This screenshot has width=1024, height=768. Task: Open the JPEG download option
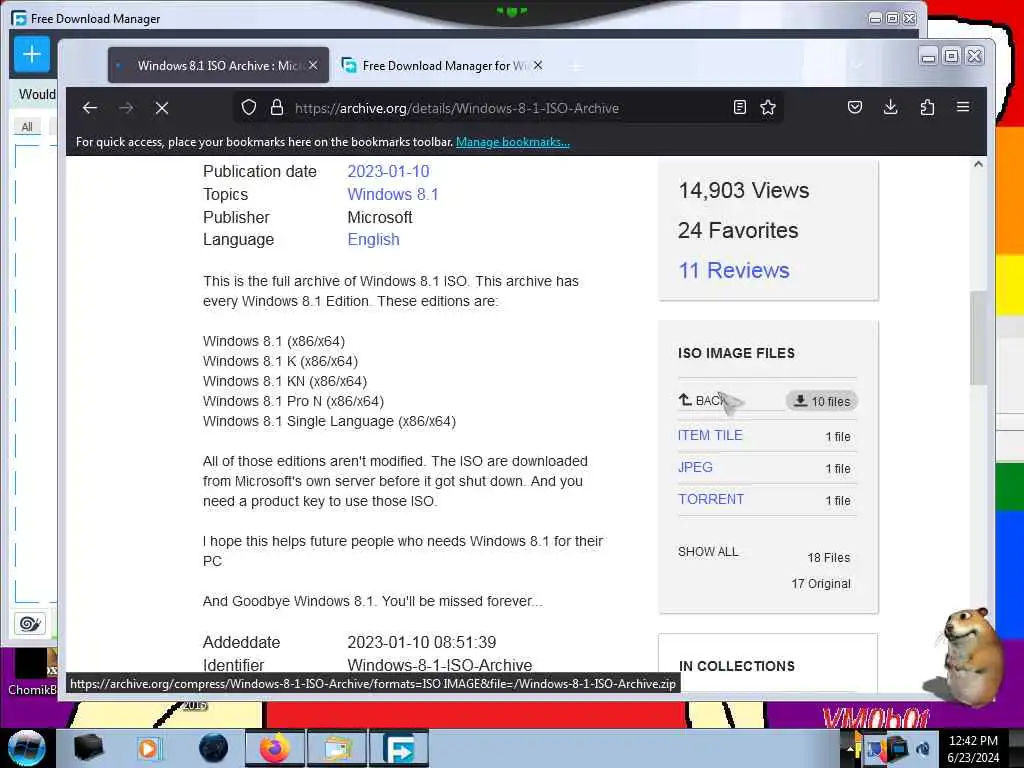(695, 467)
